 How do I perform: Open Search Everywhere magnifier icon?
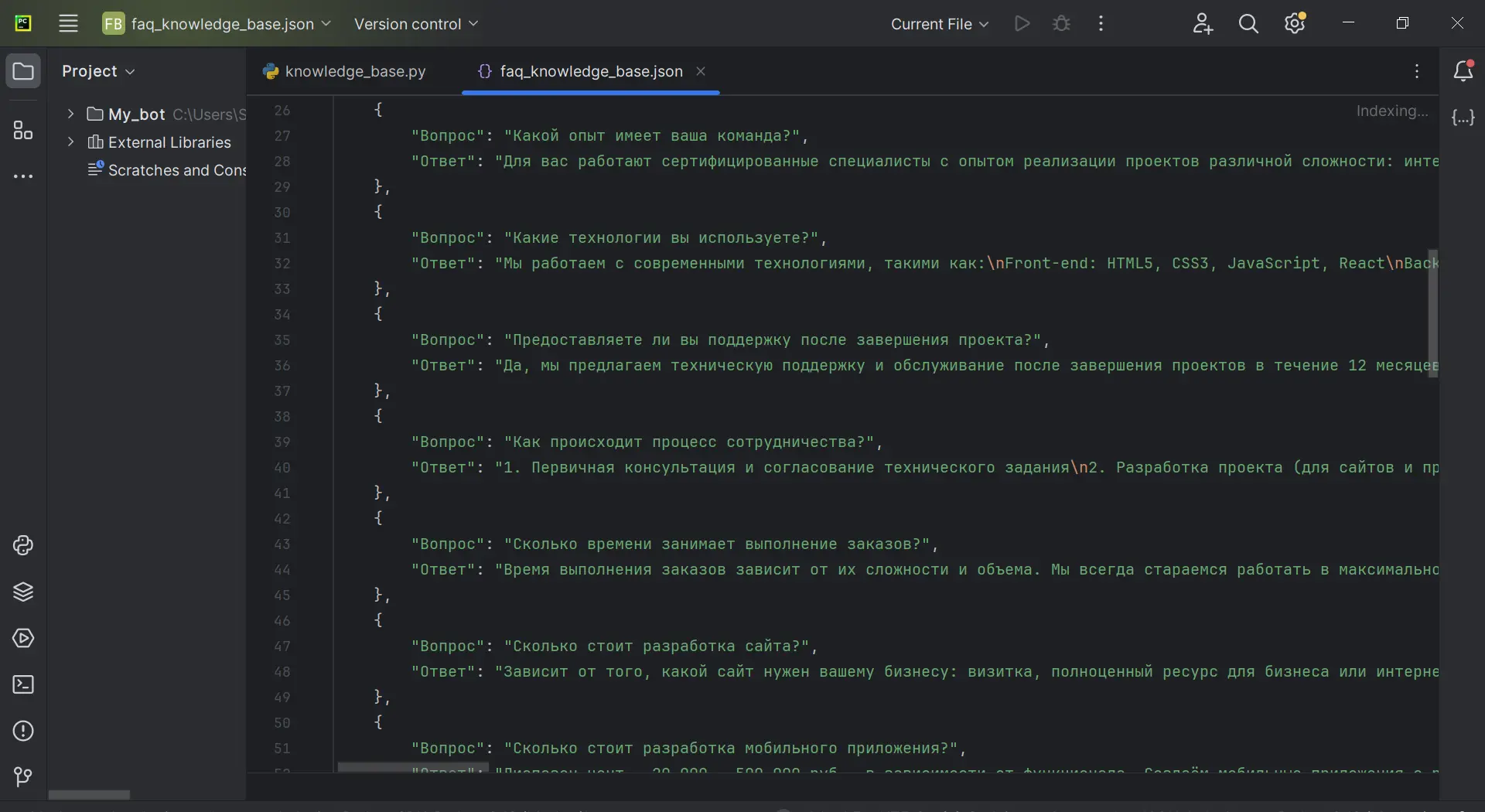click(x=1248, y=24)
